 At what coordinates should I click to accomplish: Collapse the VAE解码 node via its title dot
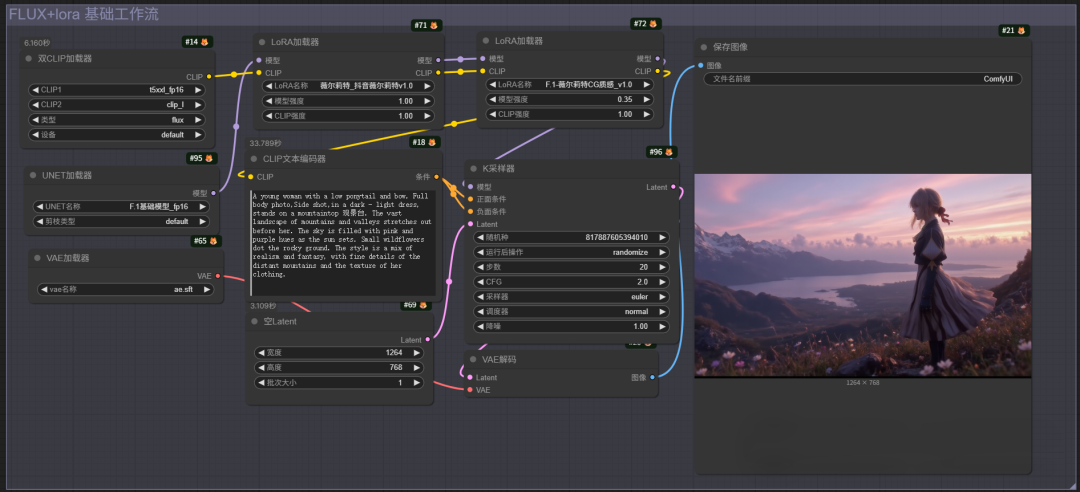(473, 360)
